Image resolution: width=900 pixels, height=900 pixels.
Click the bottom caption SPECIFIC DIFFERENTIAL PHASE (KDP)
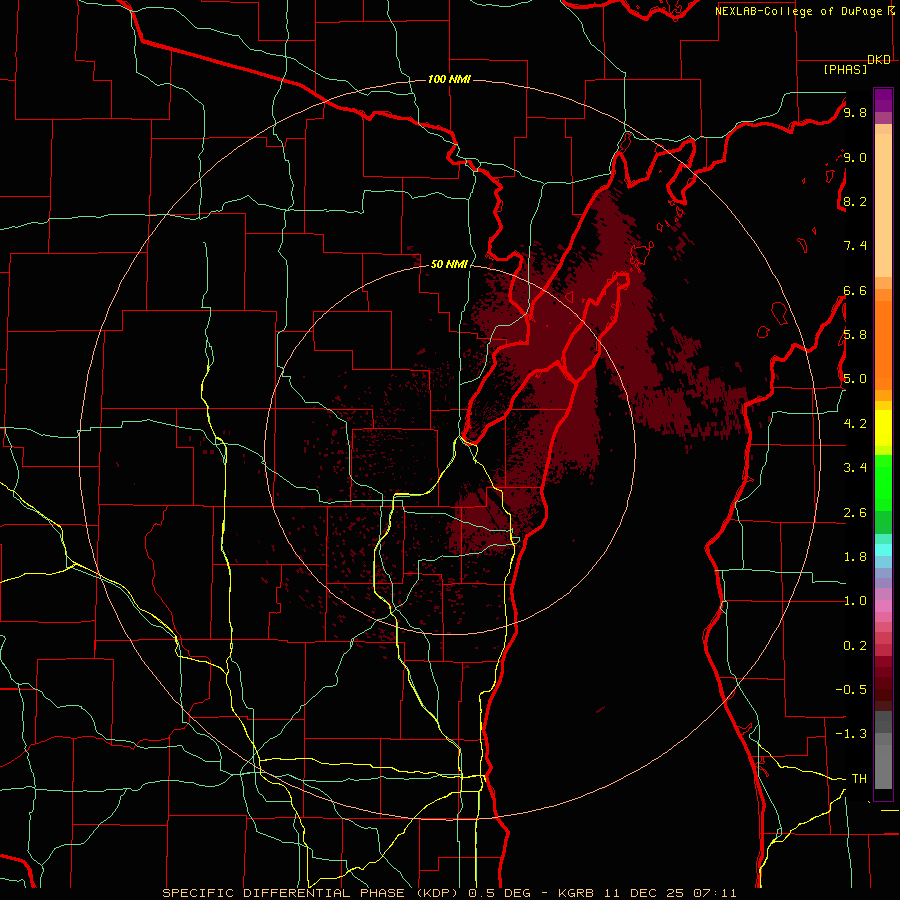(313, 893)
